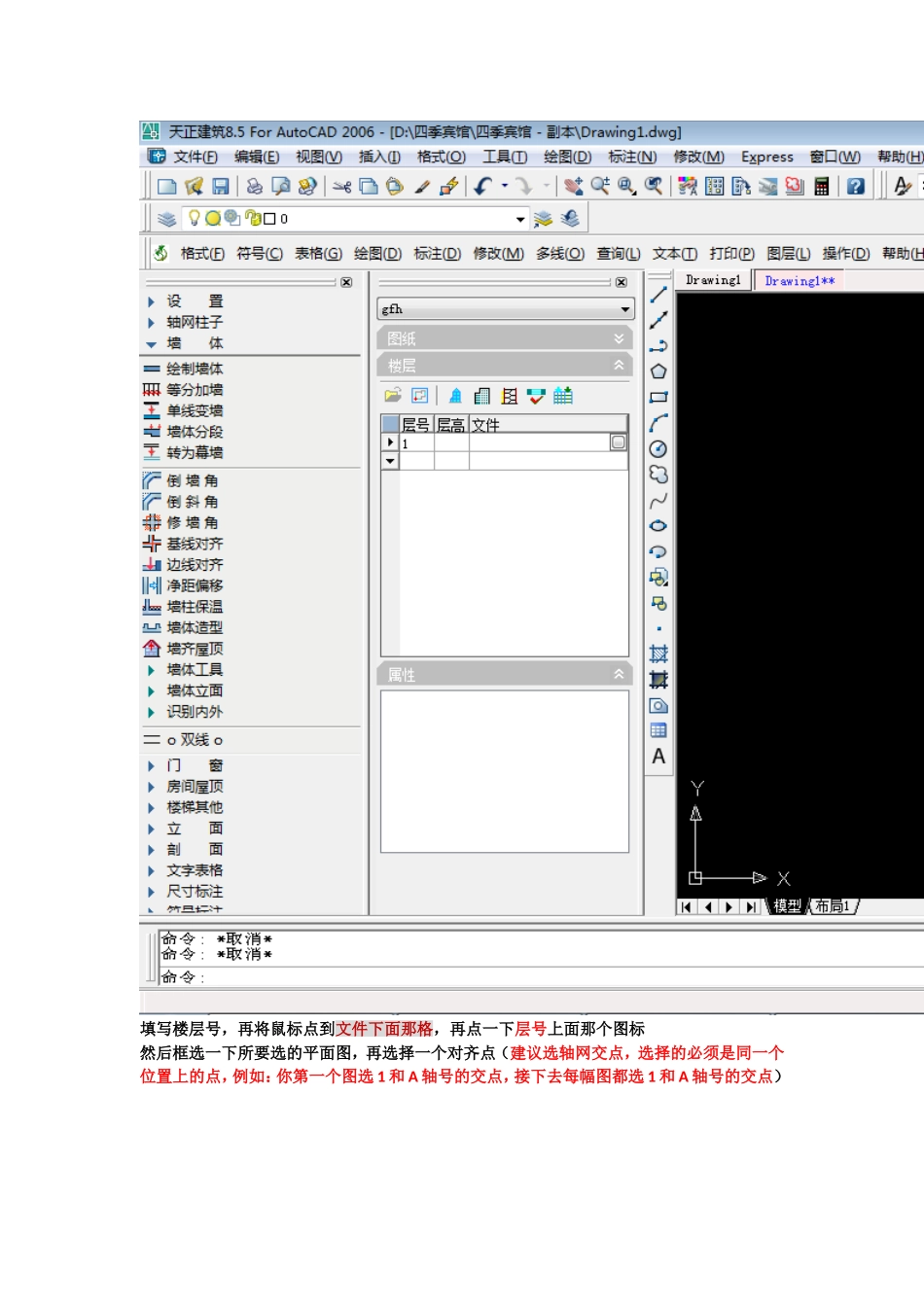Viewport: 924px width, 1307px height.
Task: Click the Plot printer icon
Action: (254, 186)
